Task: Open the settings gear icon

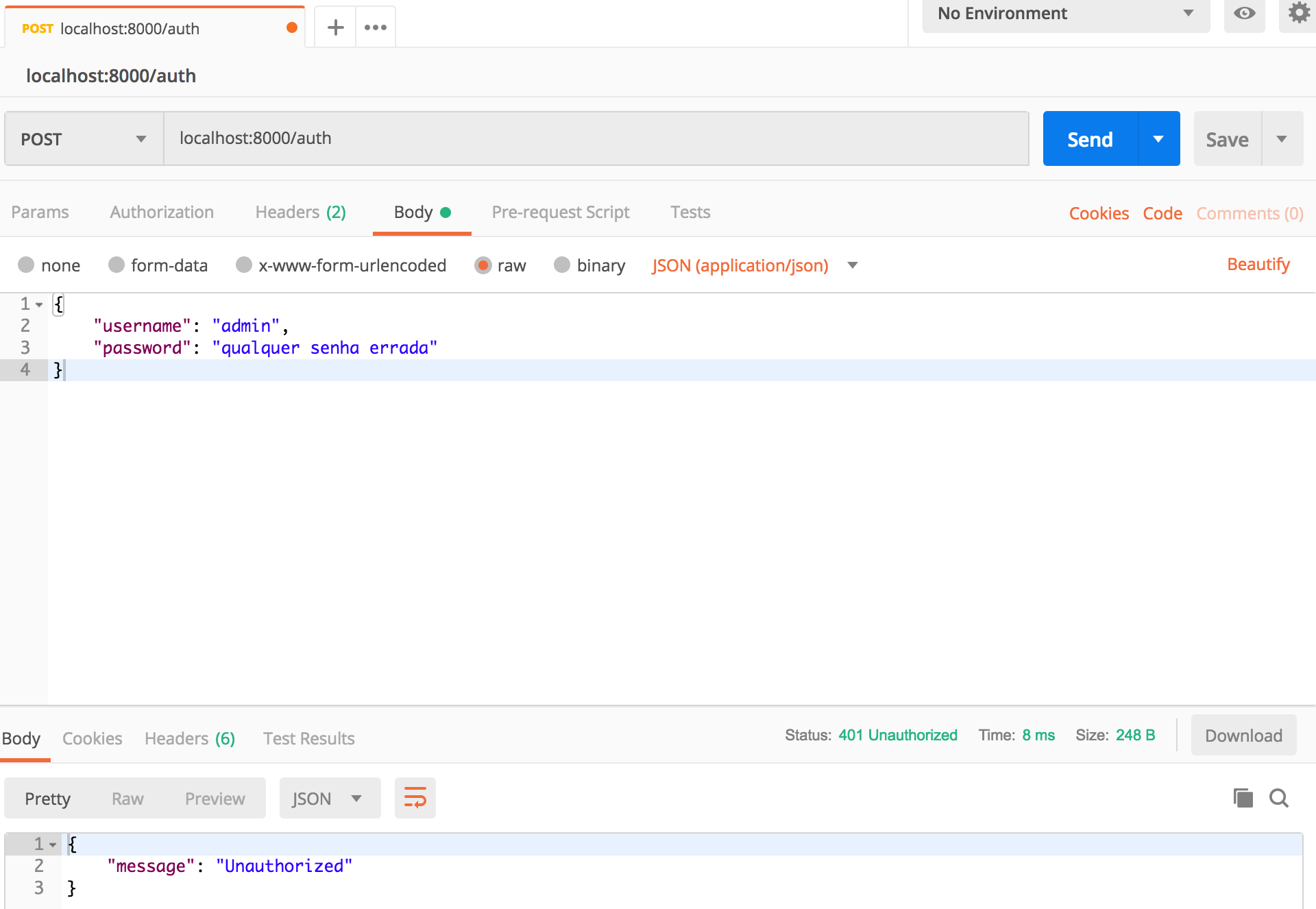Action: (x=1298, y=13)
